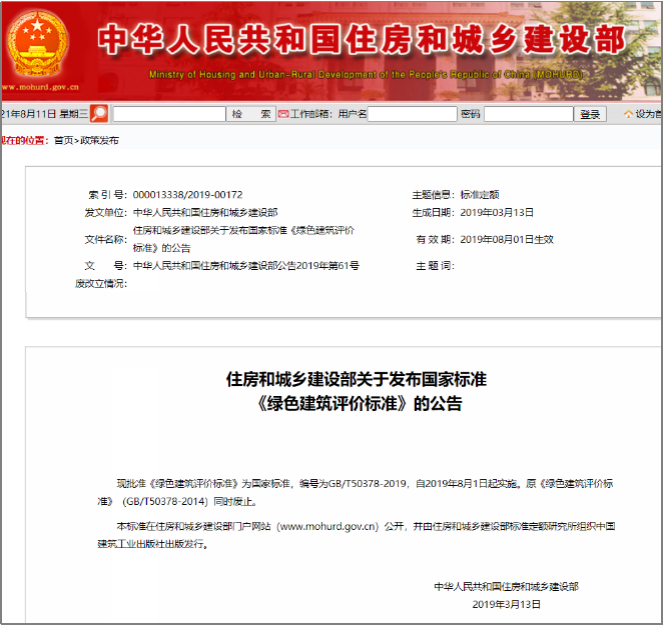
Task: Click the bold announcement heading title
Action: click(357, 391)
